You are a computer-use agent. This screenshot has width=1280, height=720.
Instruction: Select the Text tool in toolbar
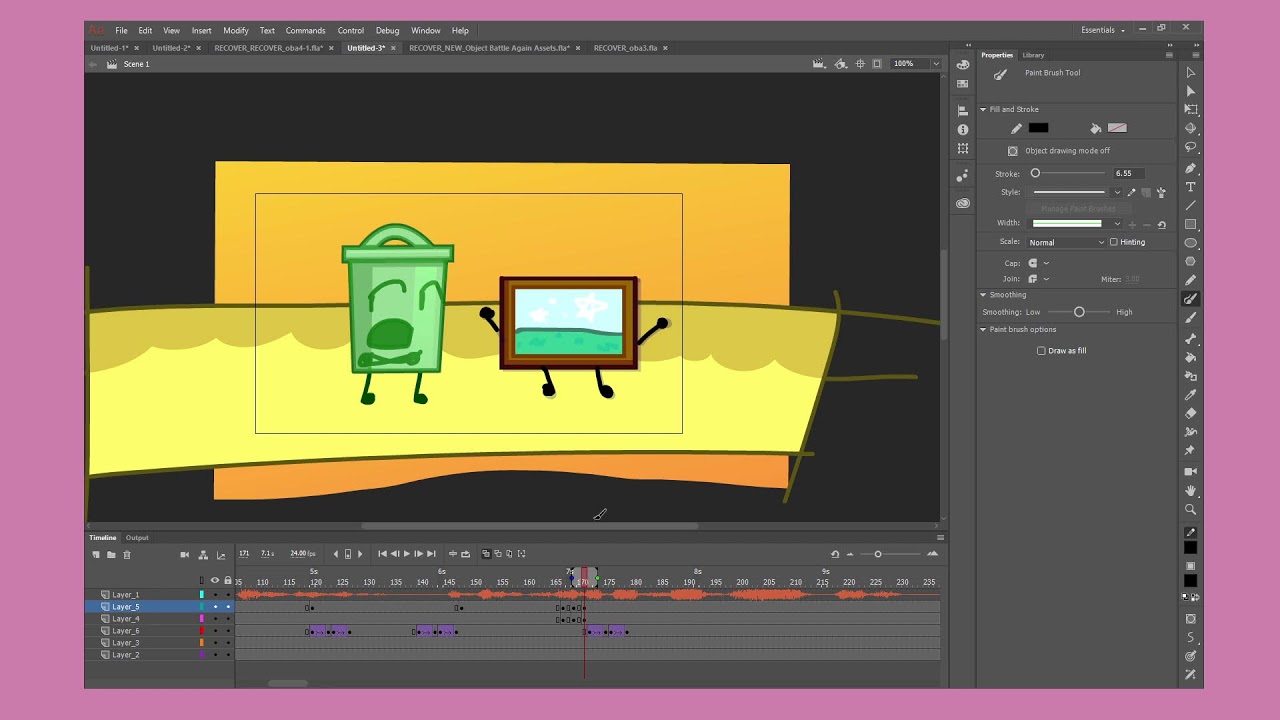coord(1190,186)
